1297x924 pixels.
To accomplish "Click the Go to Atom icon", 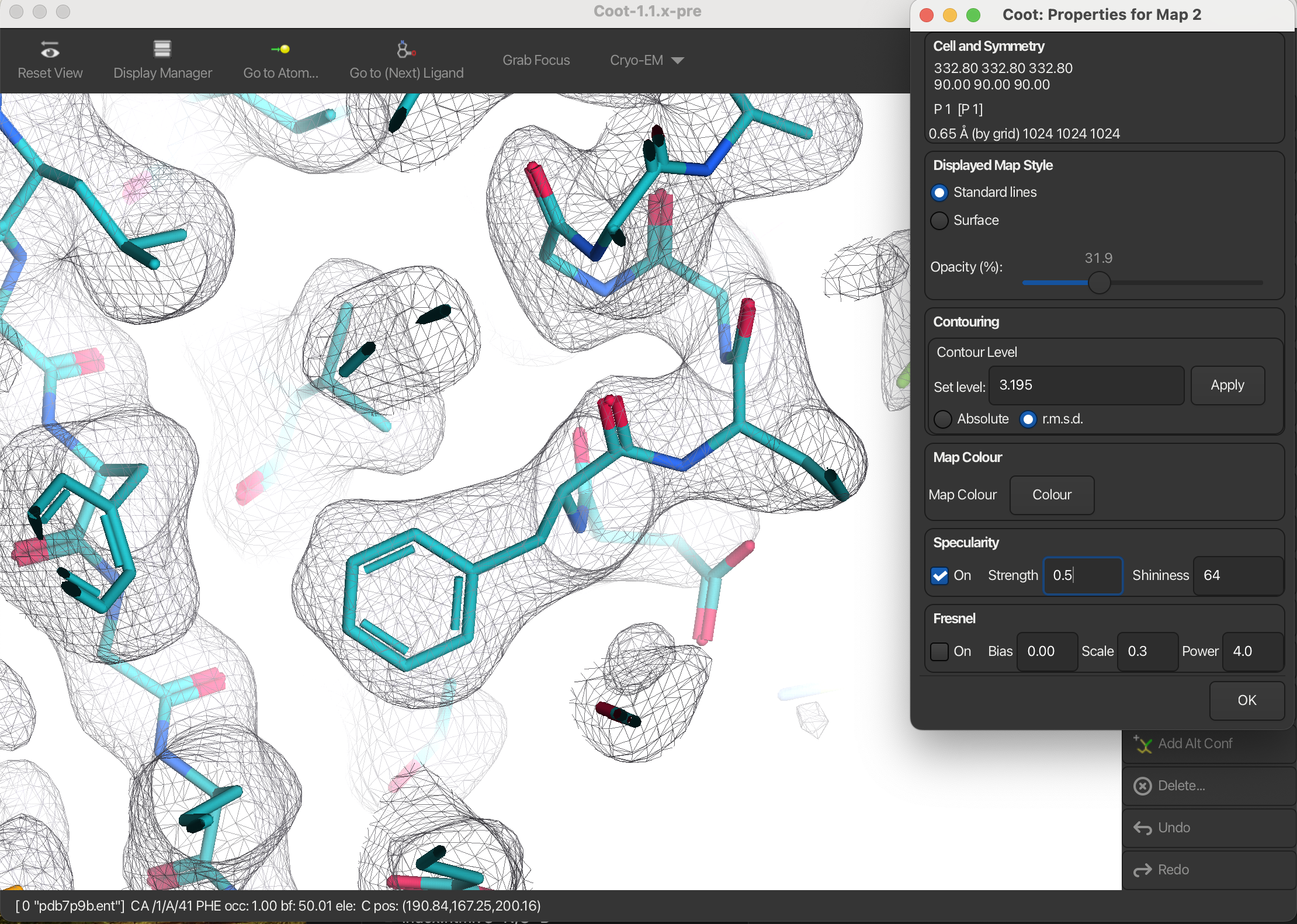I will (x=280, y=50).
